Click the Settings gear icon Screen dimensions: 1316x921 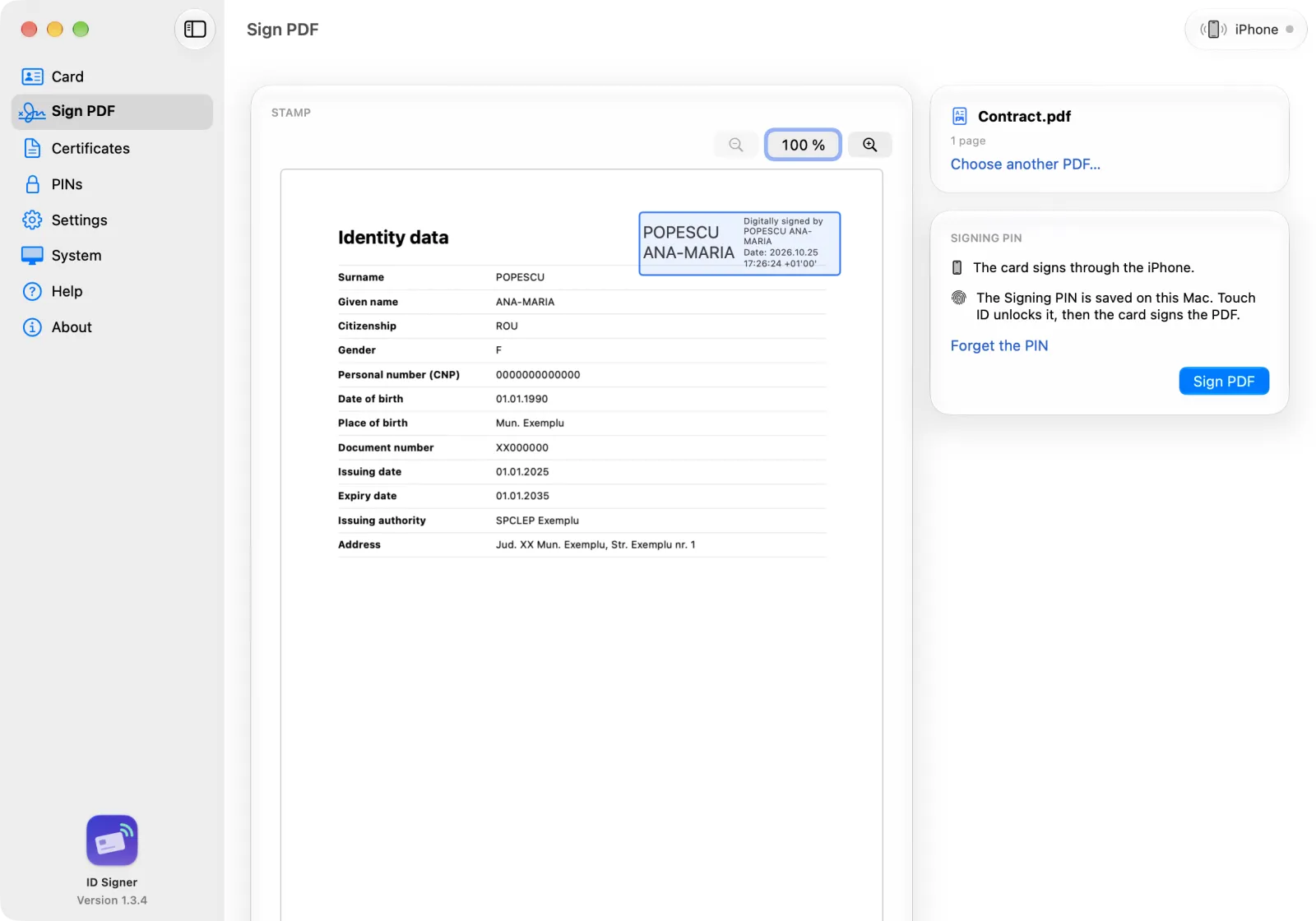(32, 220)
